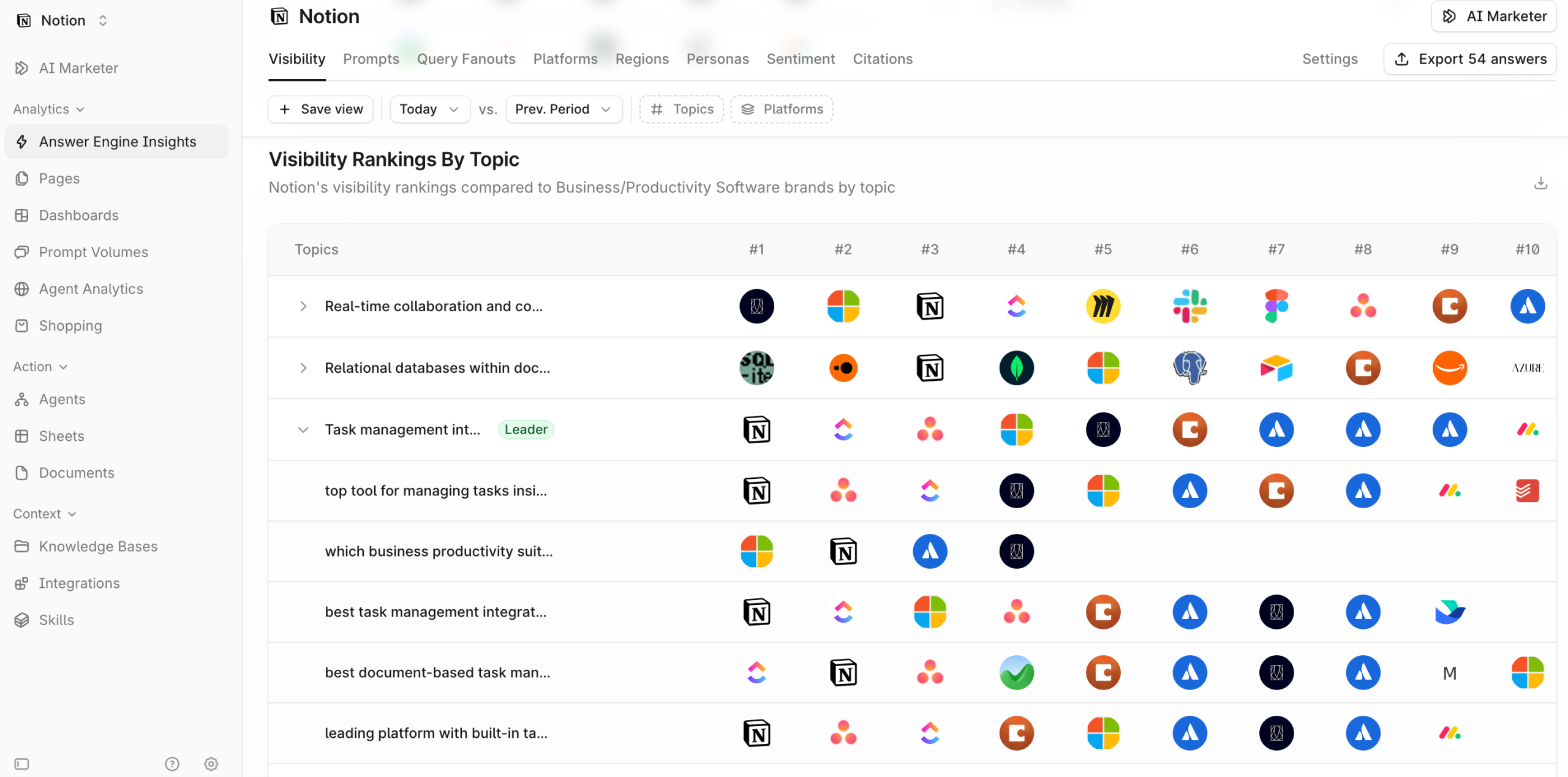Open Settings link near export
The height and width of the screenshot is (777, 1568).
pyautogui.click(x=1330, y=59)
